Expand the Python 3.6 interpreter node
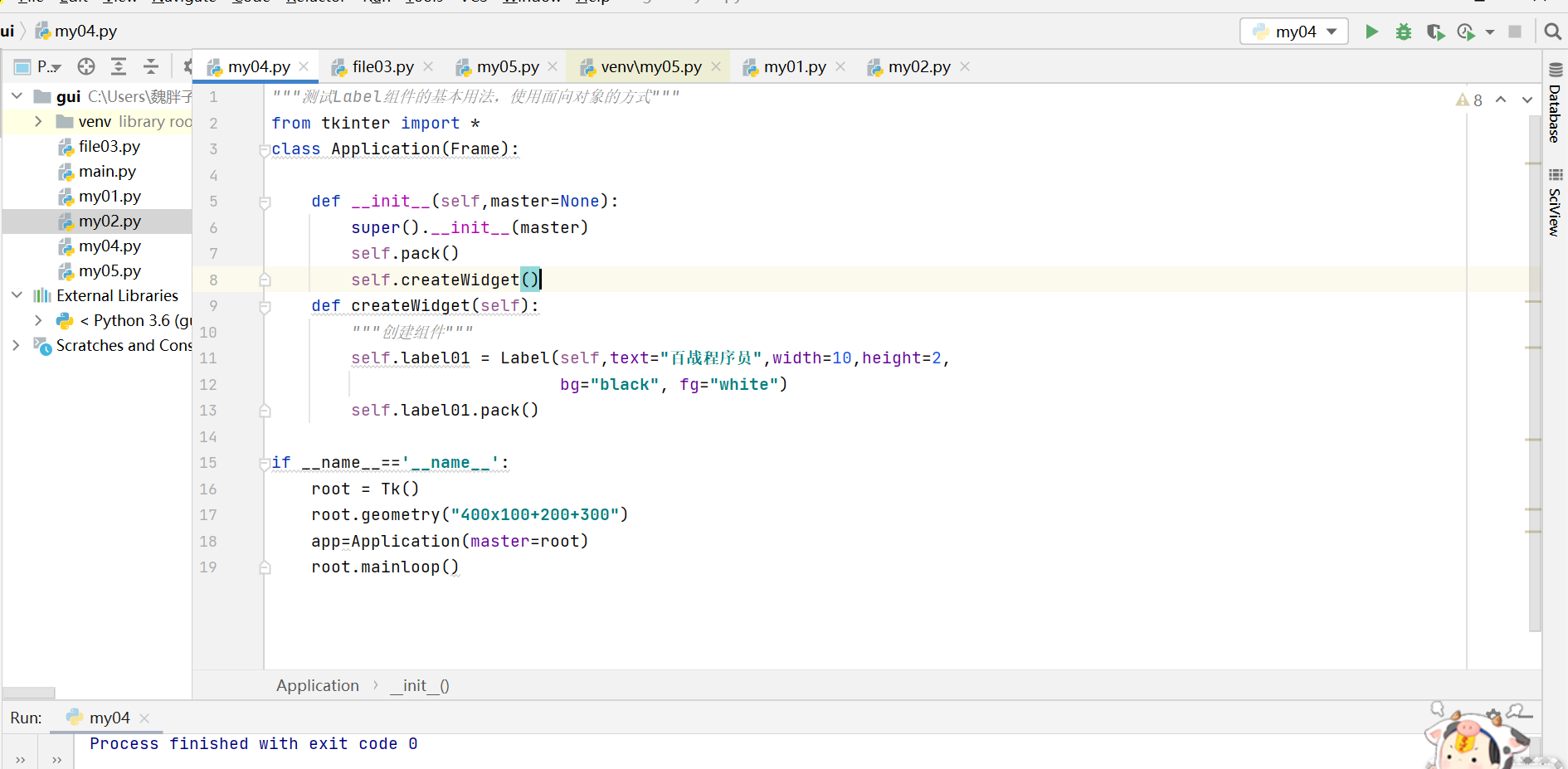The height and width of the screenshot is (769, 1568). (38, 320)
